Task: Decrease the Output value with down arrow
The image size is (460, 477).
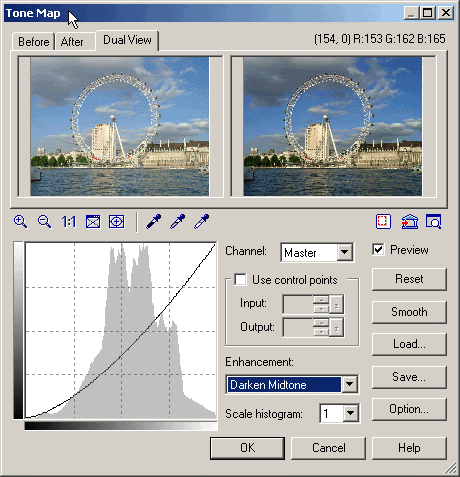Action: [321, 332]
